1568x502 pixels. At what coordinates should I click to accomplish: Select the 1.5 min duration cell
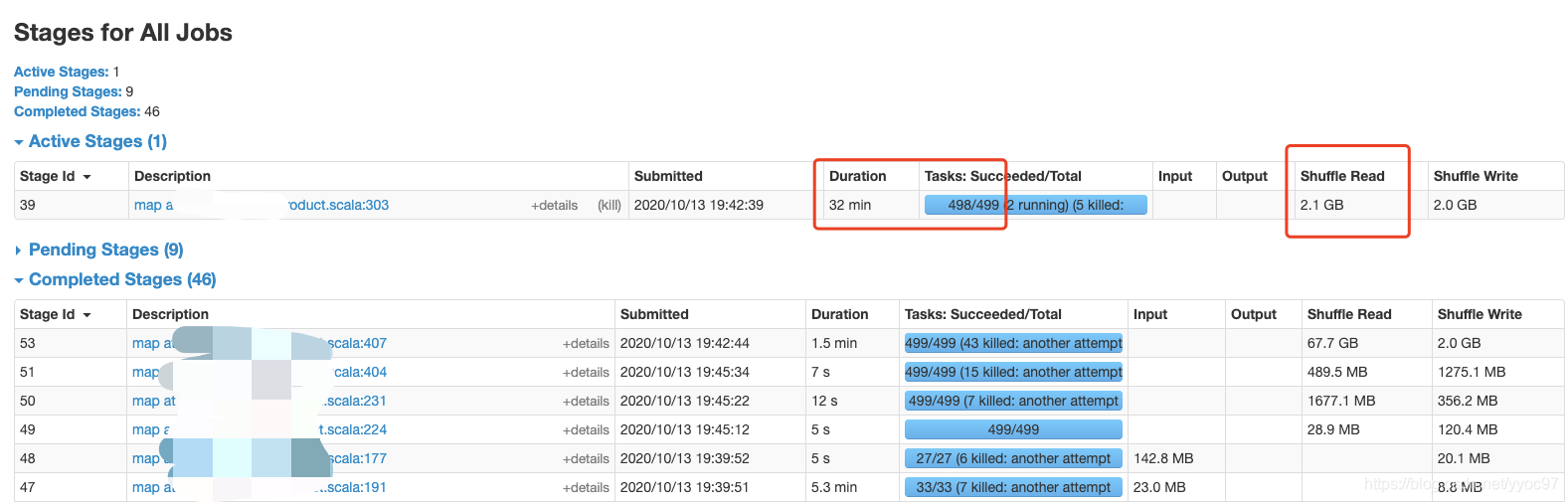[x=834, y=343]
